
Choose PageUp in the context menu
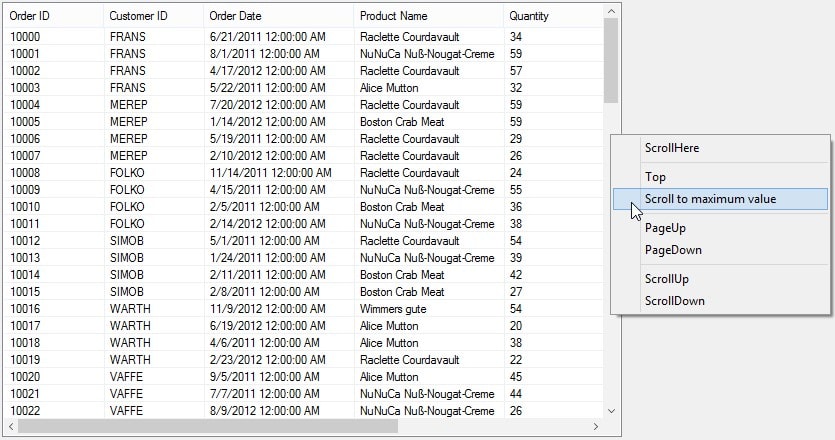coord(721,228)
